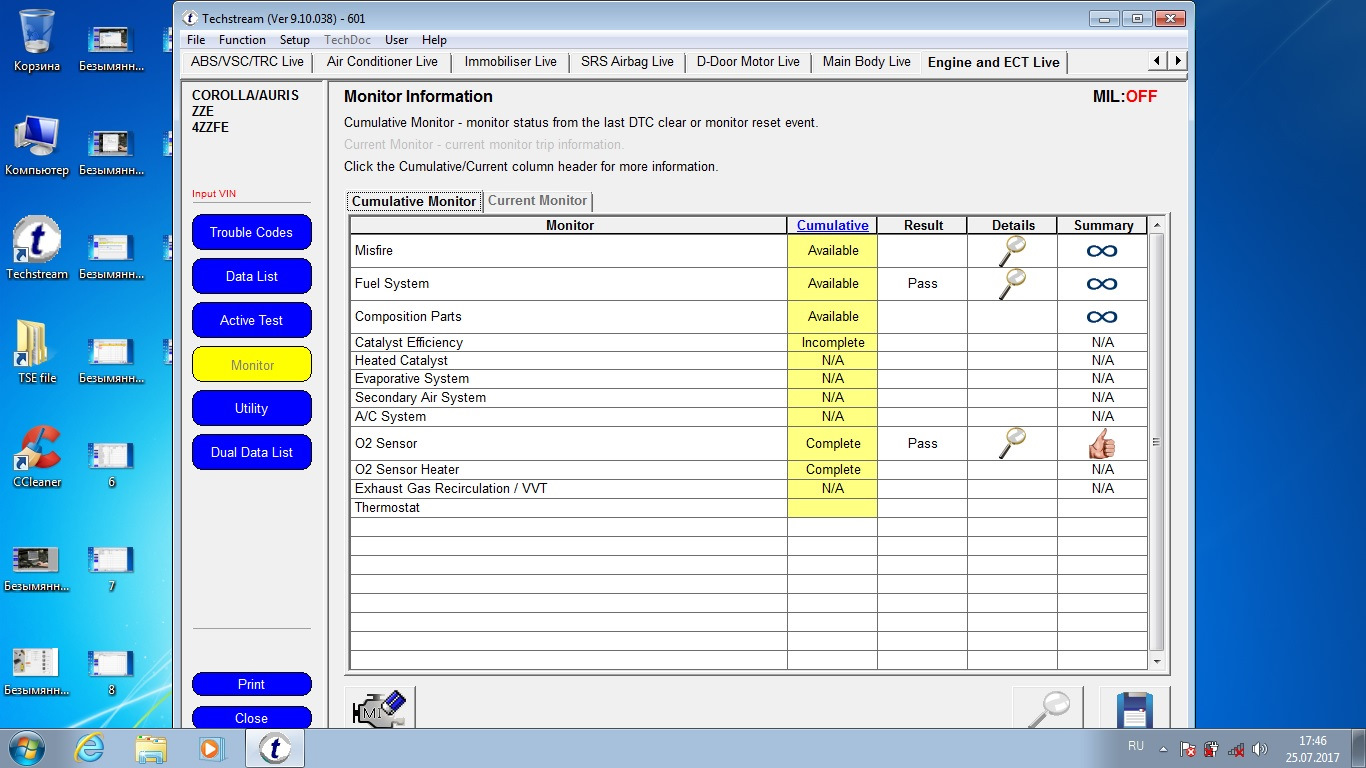
Task: Click the large magnifier icon at bottom
Action: coord(1047,708)
